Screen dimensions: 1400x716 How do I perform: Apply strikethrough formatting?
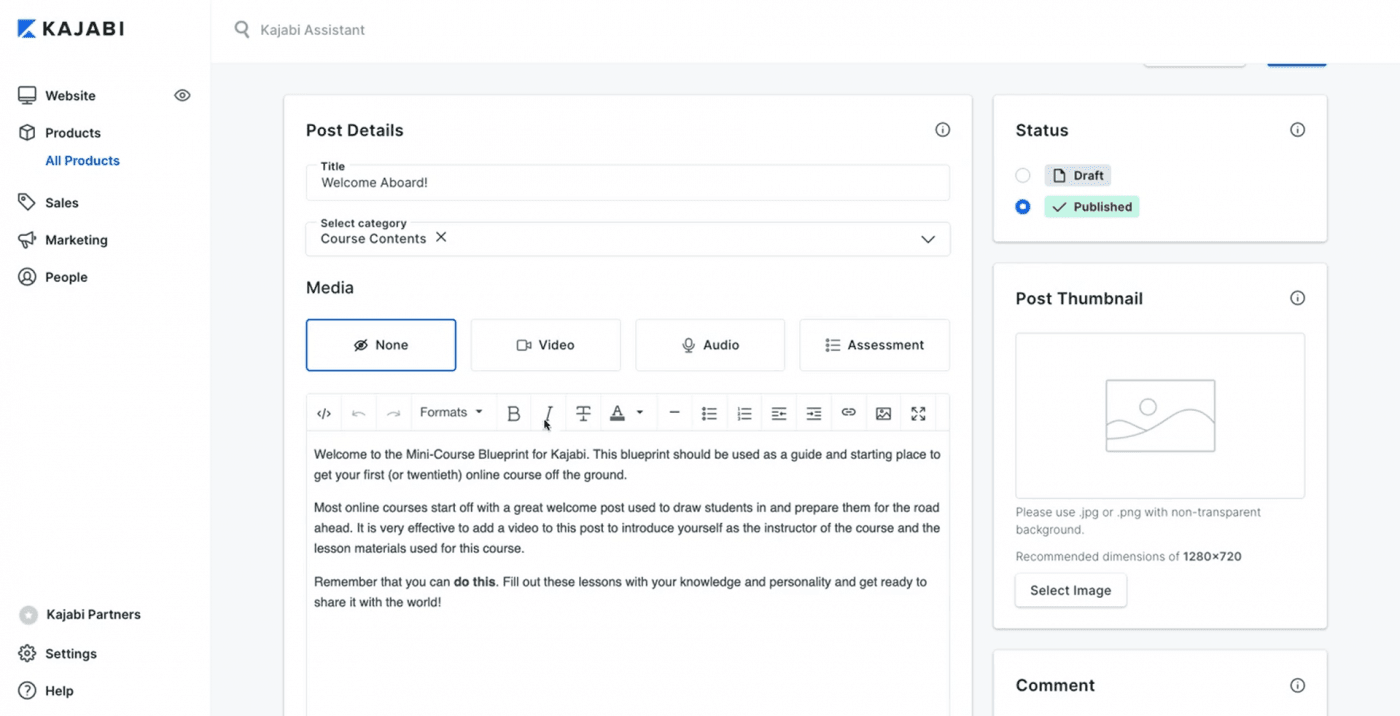583,413
